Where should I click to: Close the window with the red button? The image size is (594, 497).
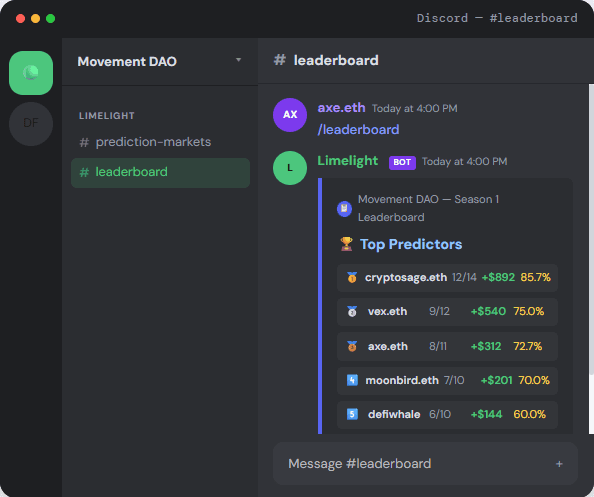pos(20,19)
